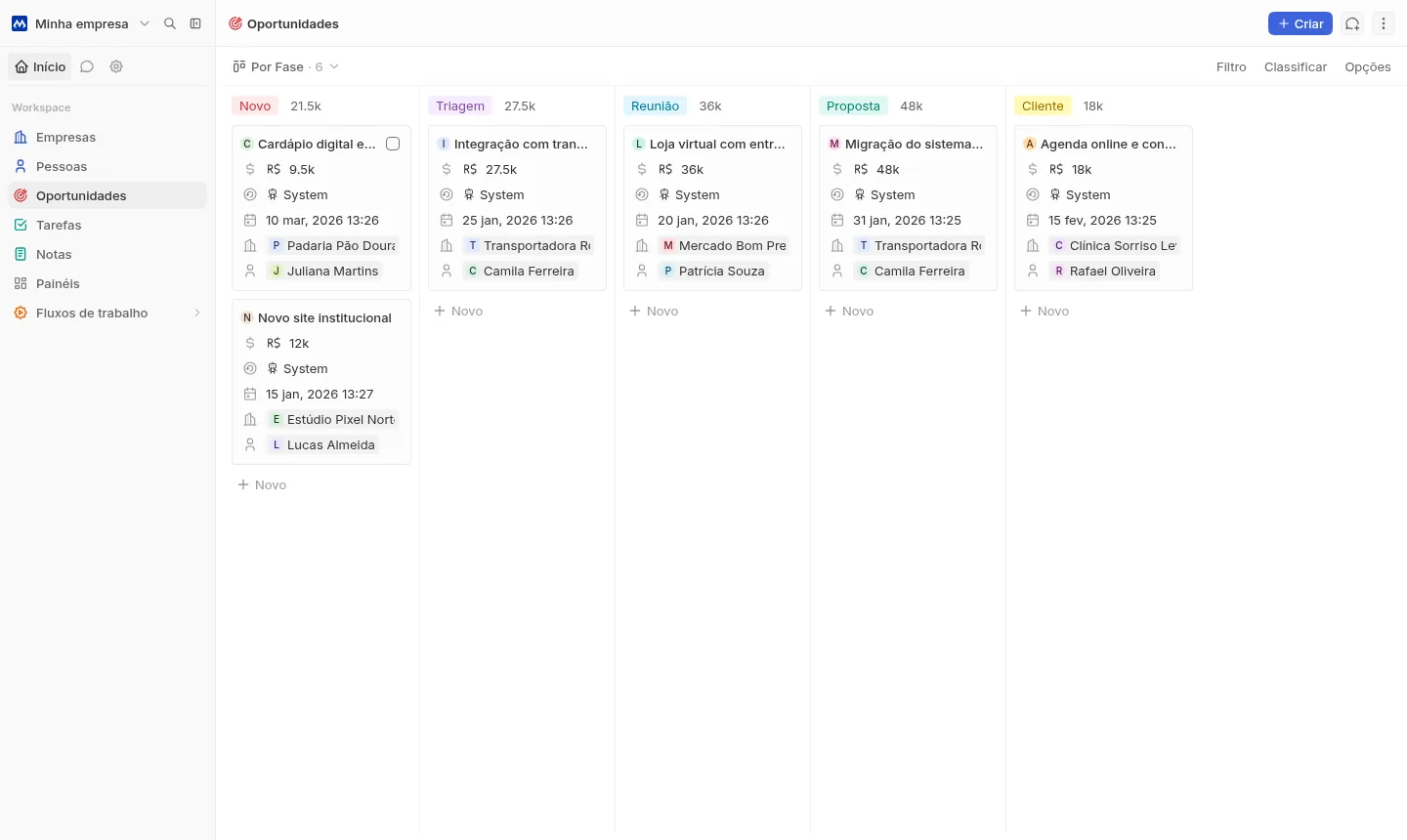Click the green Proposta stage tag
Viewport: 1407px width, 840px height.
pos(853,105)
